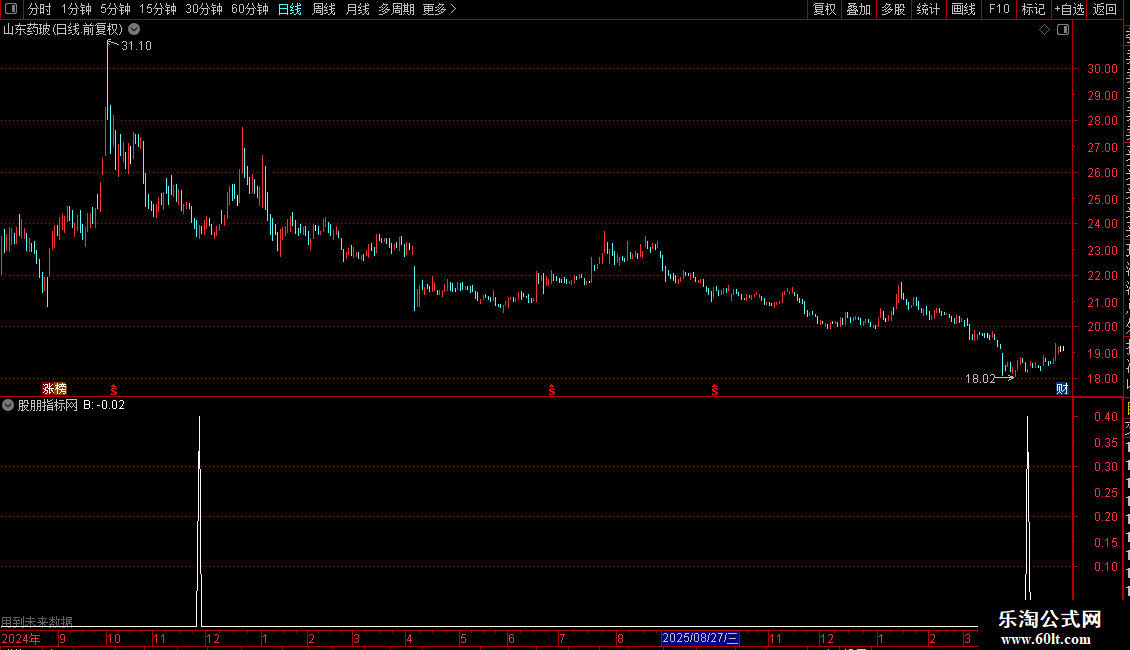Click the S marker near October 2024
Image resolution: width=1130 pixels, height=650 pixels.
114,390
